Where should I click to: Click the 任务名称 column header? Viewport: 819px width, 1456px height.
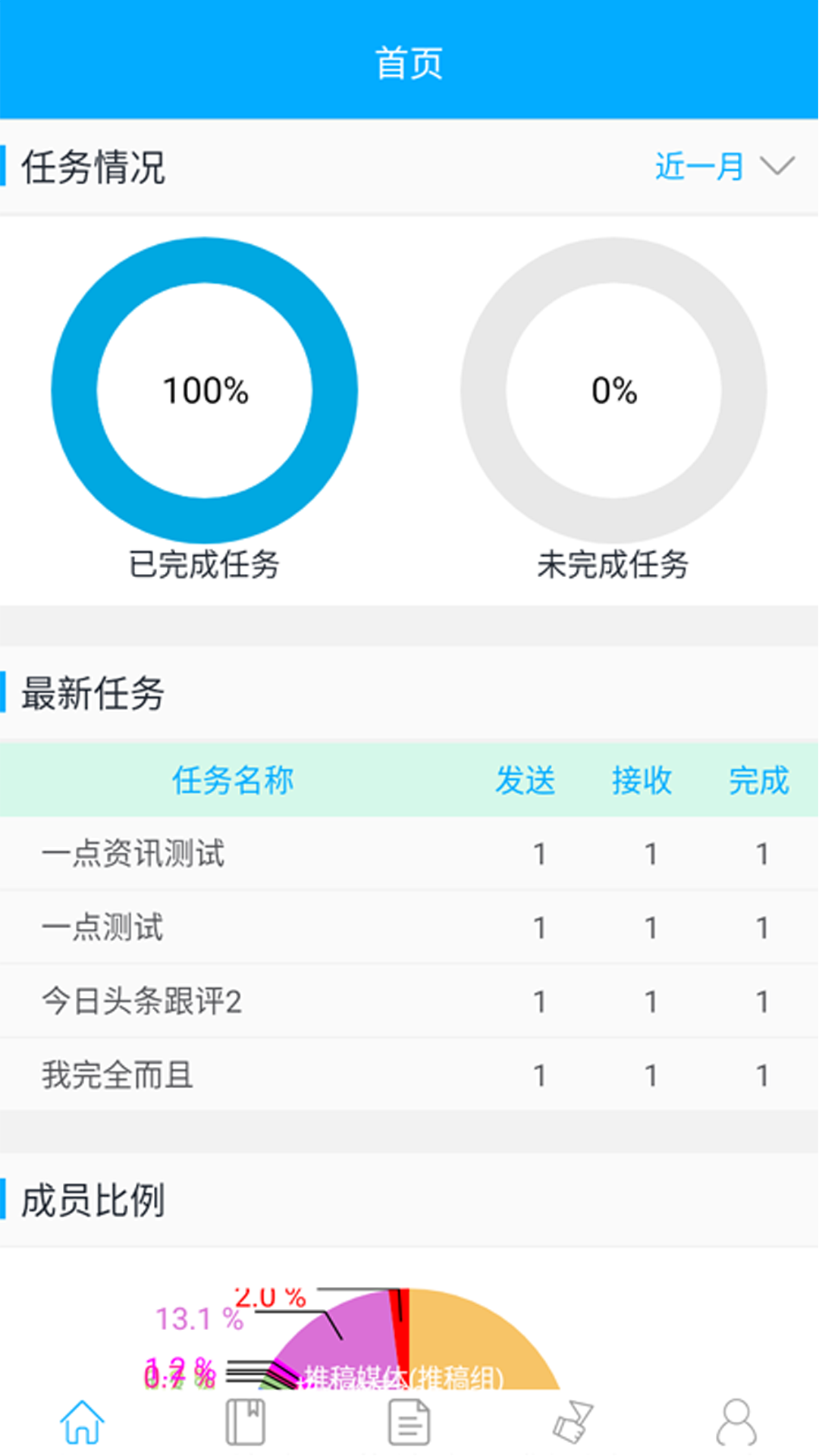pos(233,781)
